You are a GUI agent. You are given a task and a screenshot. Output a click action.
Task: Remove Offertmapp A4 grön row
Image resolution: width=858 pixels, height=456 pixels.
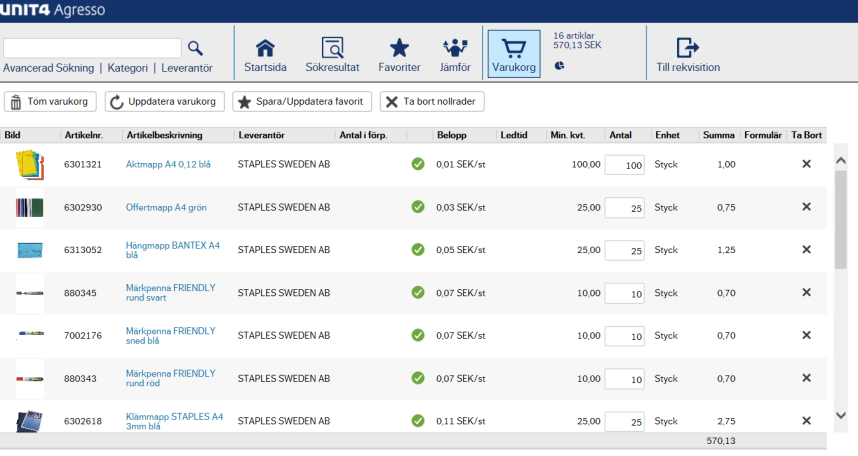(x=806, y=206)
